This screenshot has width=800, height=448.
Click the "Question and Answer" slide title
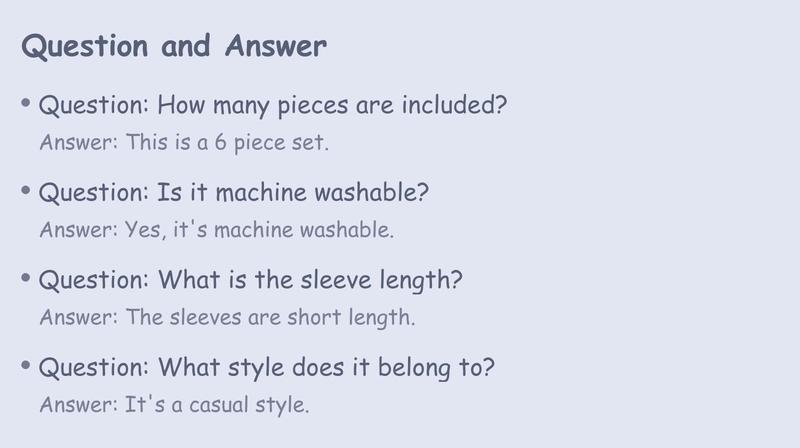174,46
